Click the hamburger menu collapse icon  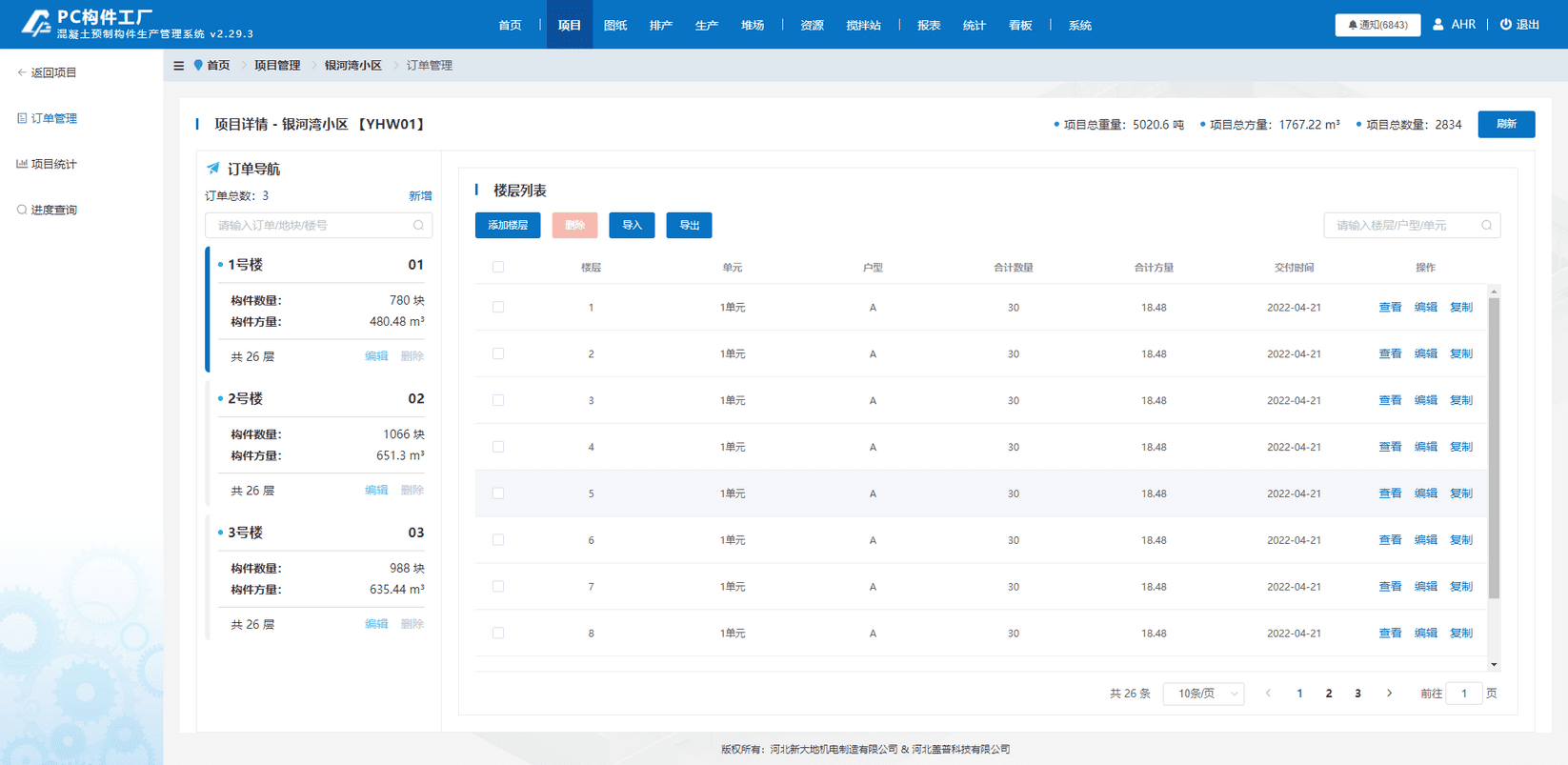[178, 66]
